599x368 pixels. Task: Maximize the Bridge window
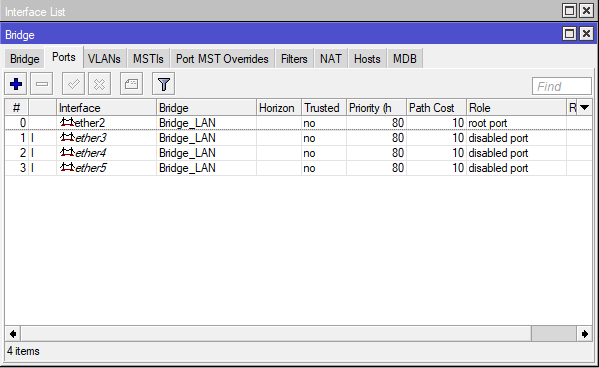click(x=570, y=34)
